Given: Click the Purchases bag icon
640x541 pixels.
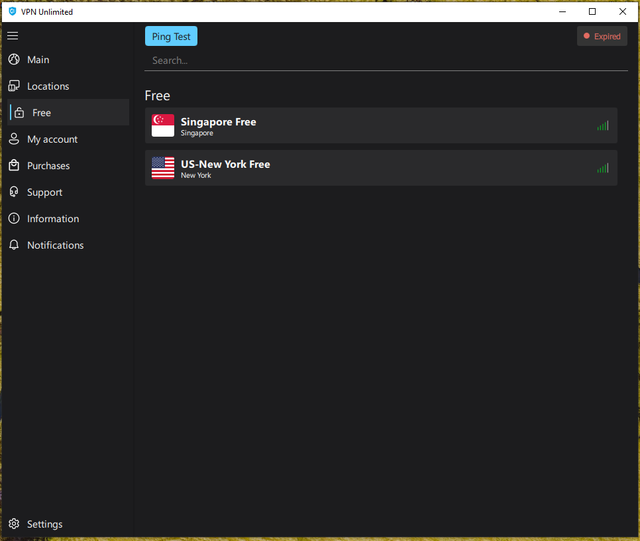Looking at the screenshot, I should (x=14, y=165).
